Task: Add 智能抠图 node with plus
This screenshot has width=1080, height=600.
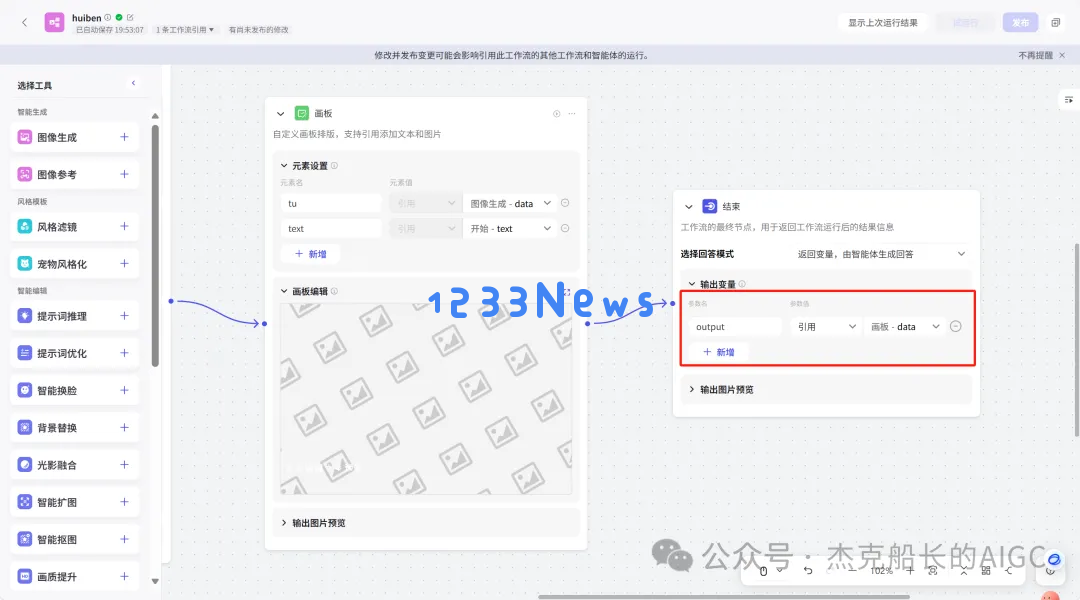Action: 125,539
